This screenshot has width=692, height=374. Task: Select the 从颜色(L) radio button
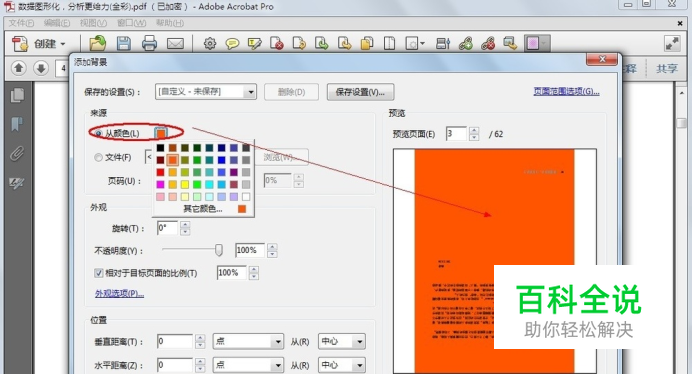pyautogui.click(x=99, y=133)
